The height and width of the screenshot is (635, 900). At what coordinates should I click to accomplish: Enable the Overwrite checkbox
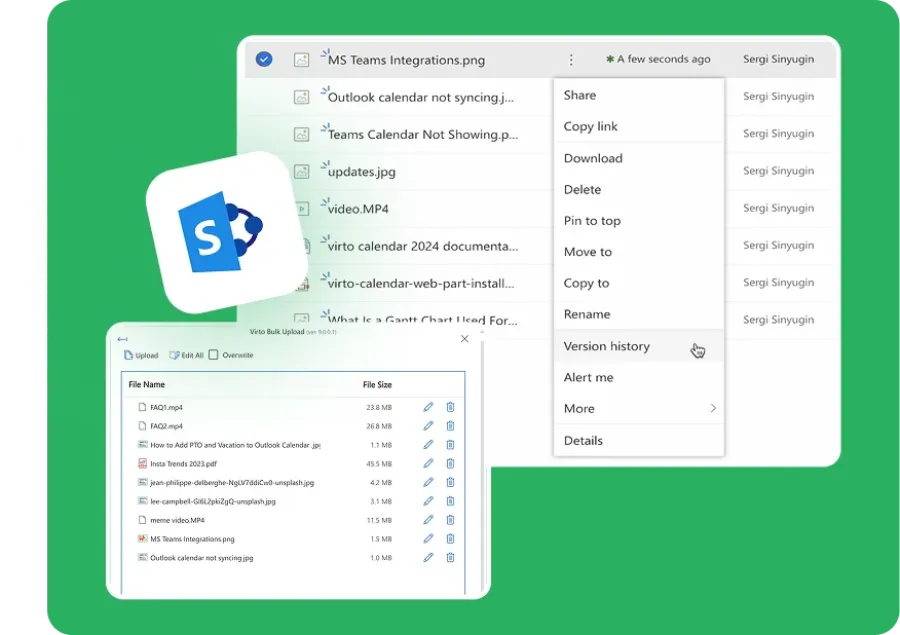pos(214,355)
